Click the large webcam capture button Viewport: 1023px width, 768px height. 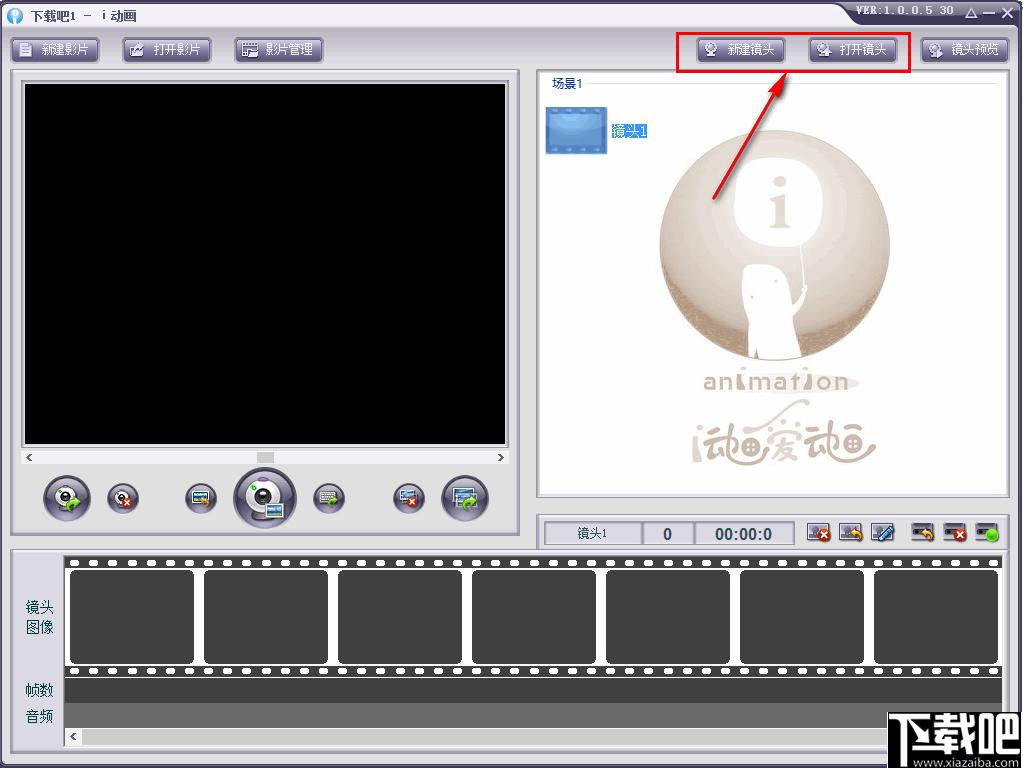pos(265,498)
